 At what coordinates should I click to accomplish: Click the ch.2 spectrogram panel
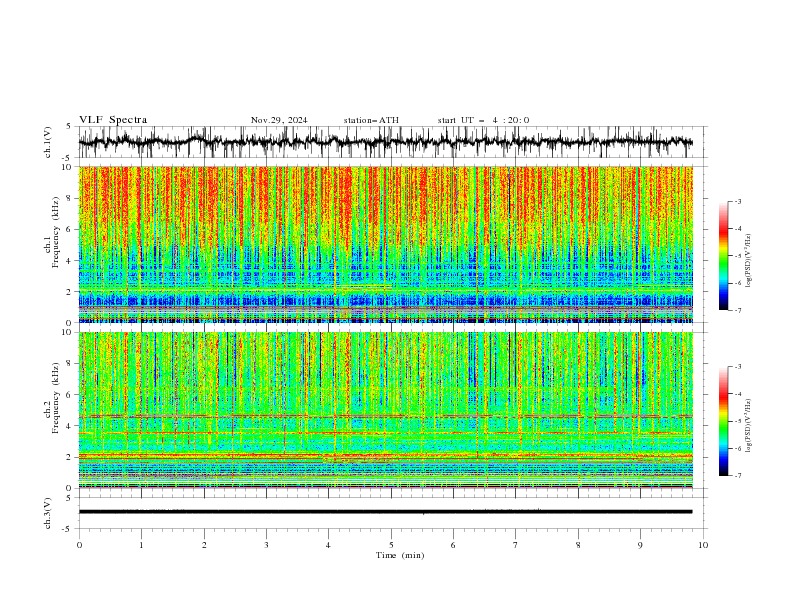tap(385, 410)
